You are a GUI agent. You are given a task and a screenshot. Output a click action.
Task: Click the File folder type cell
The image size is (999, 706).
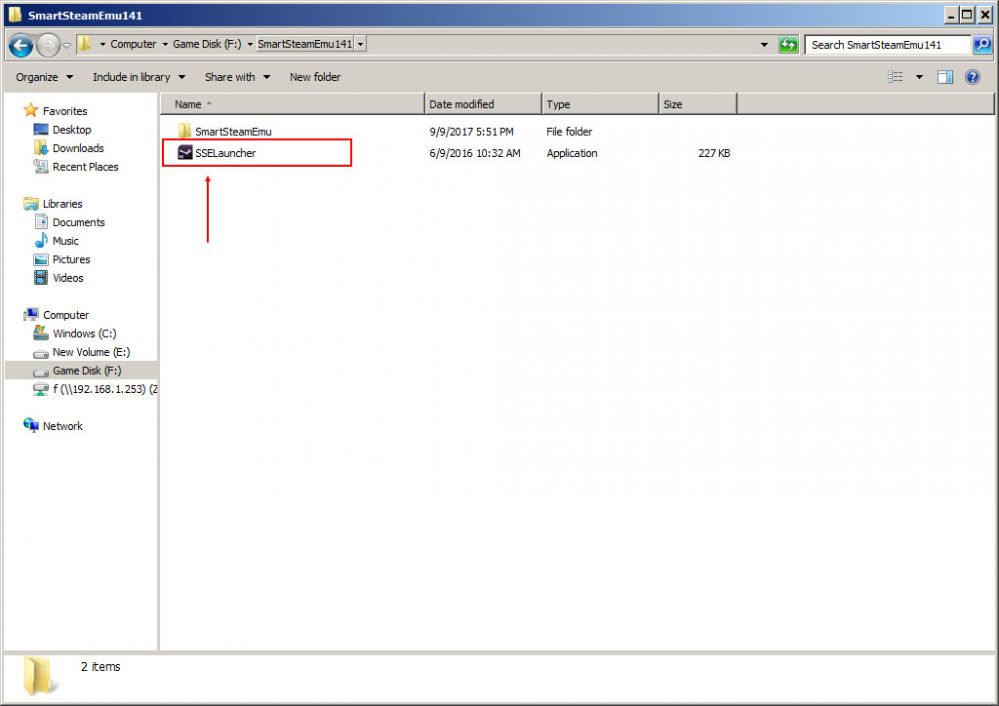point(569,131)
